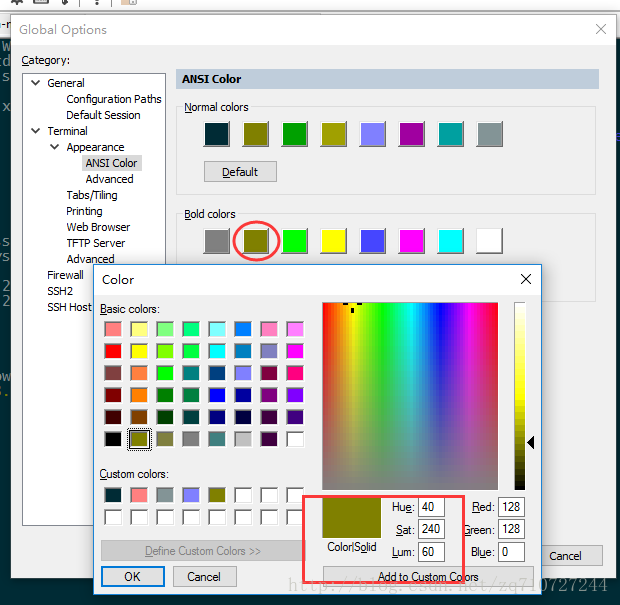Click the Blue value field
Viewport: 620px width, 605px height.
511,552
